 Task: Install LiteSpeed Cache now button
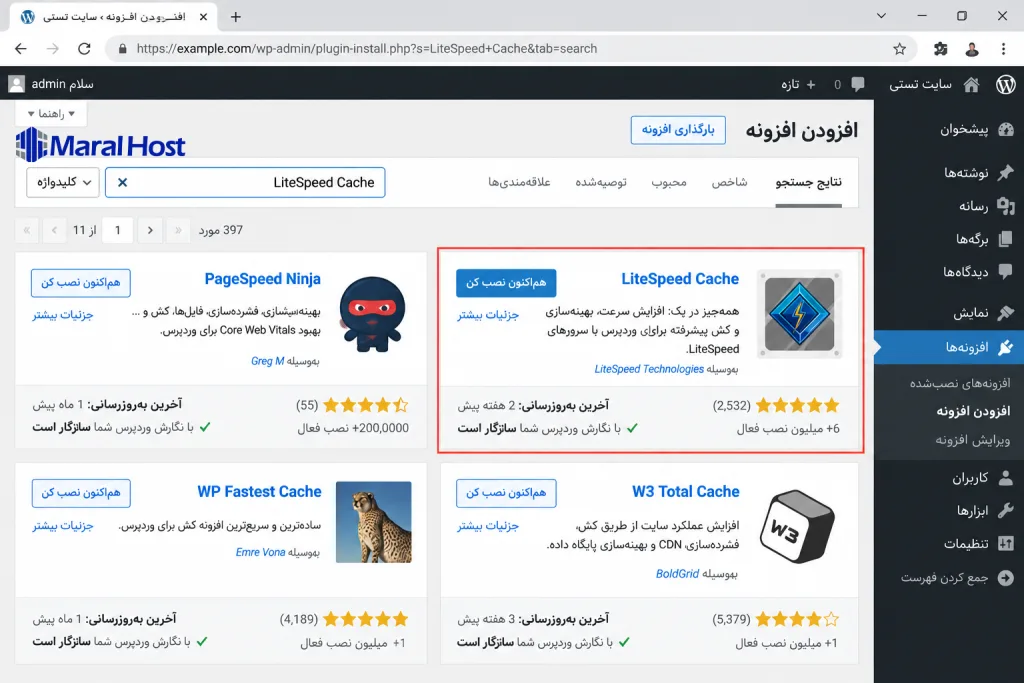pyautogui.click(x=506, y=283)
